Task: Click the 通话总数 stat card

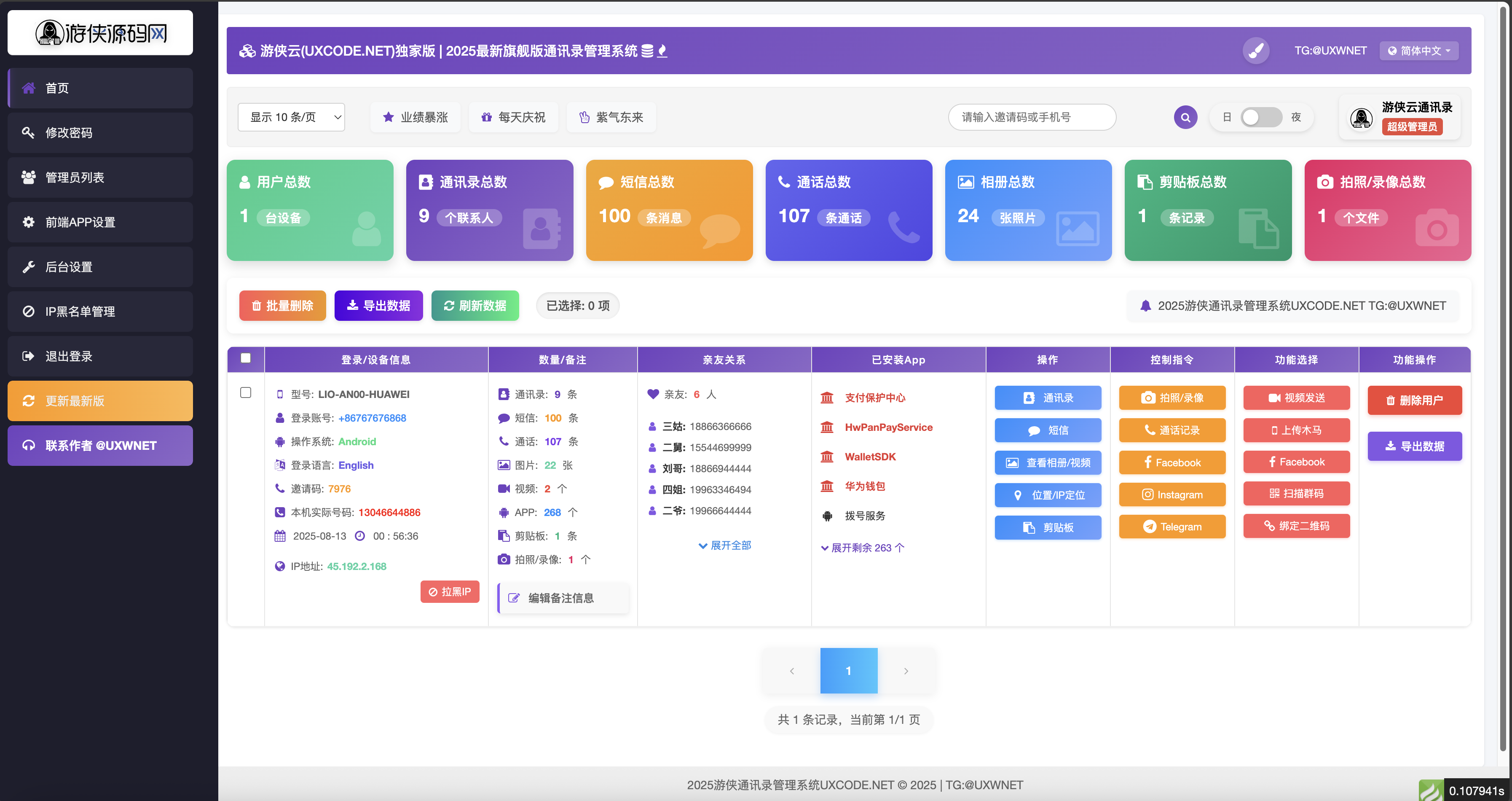Action: click(849, 210)
